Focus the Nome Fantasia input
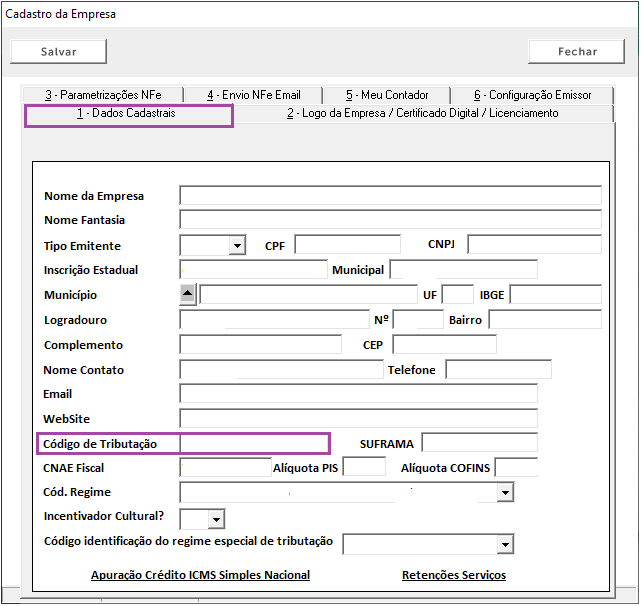Viewport: 641px width, 606px height. point(390,220)
